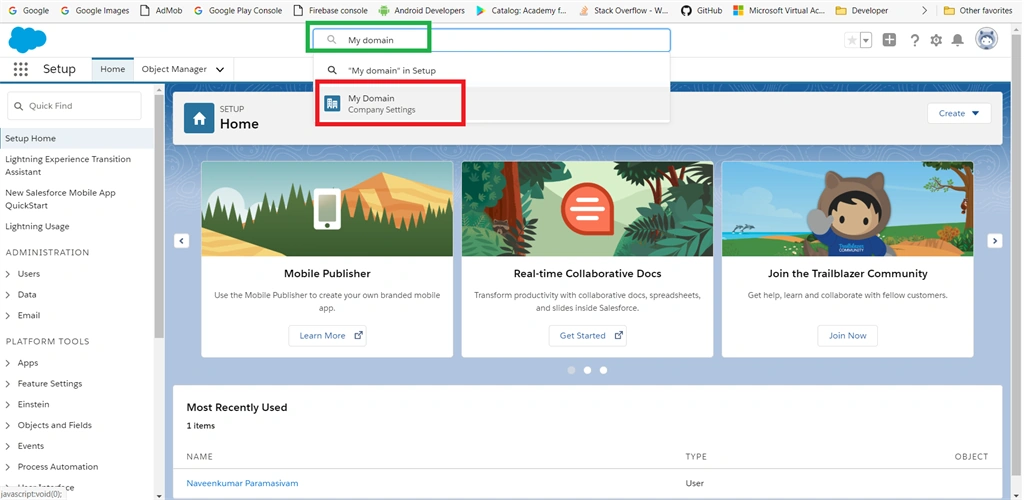Choose "My domain" in Setup search option
This screenshot has height=500, width=1024.
pos(492,70)
